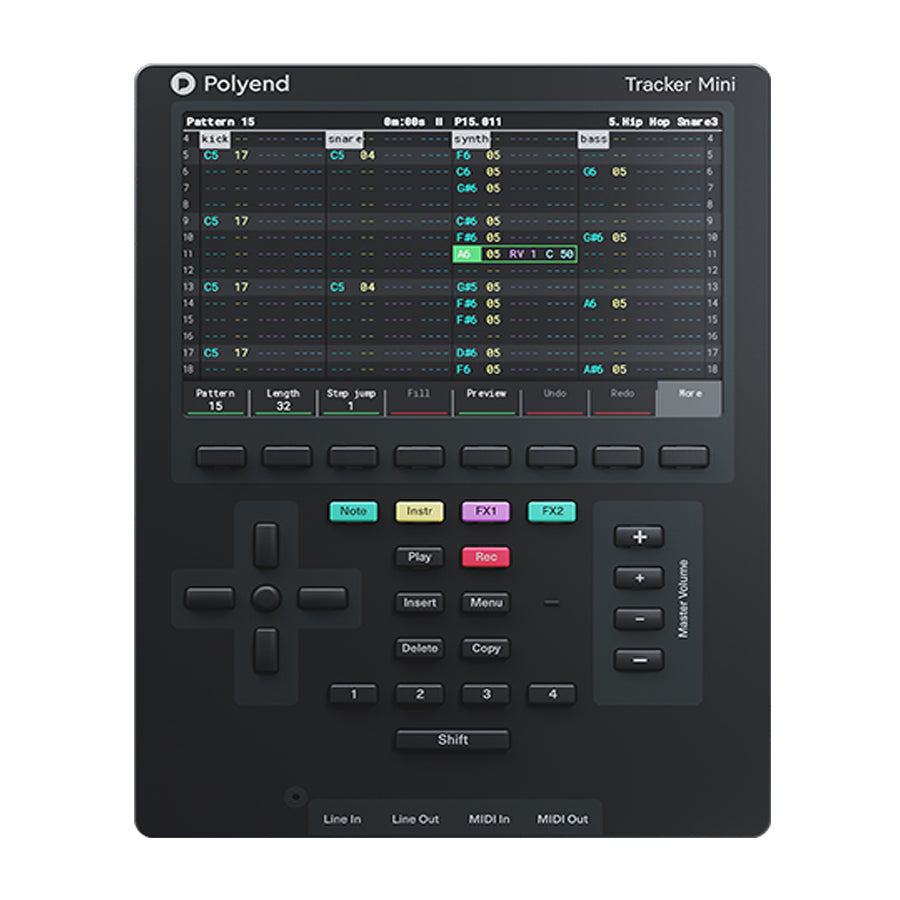Click the G#6 note in synth row 7
Screen dimensions: 900x900
(467, 188)
